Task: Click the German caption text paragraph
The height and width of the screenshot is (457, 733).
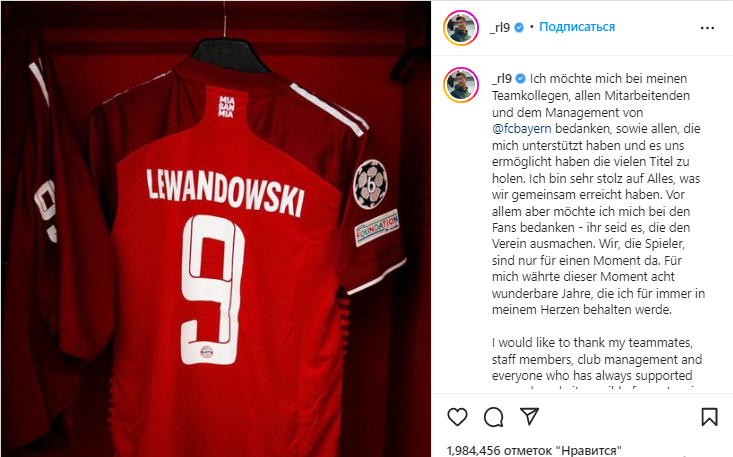Action: click(x=598, y=194)
